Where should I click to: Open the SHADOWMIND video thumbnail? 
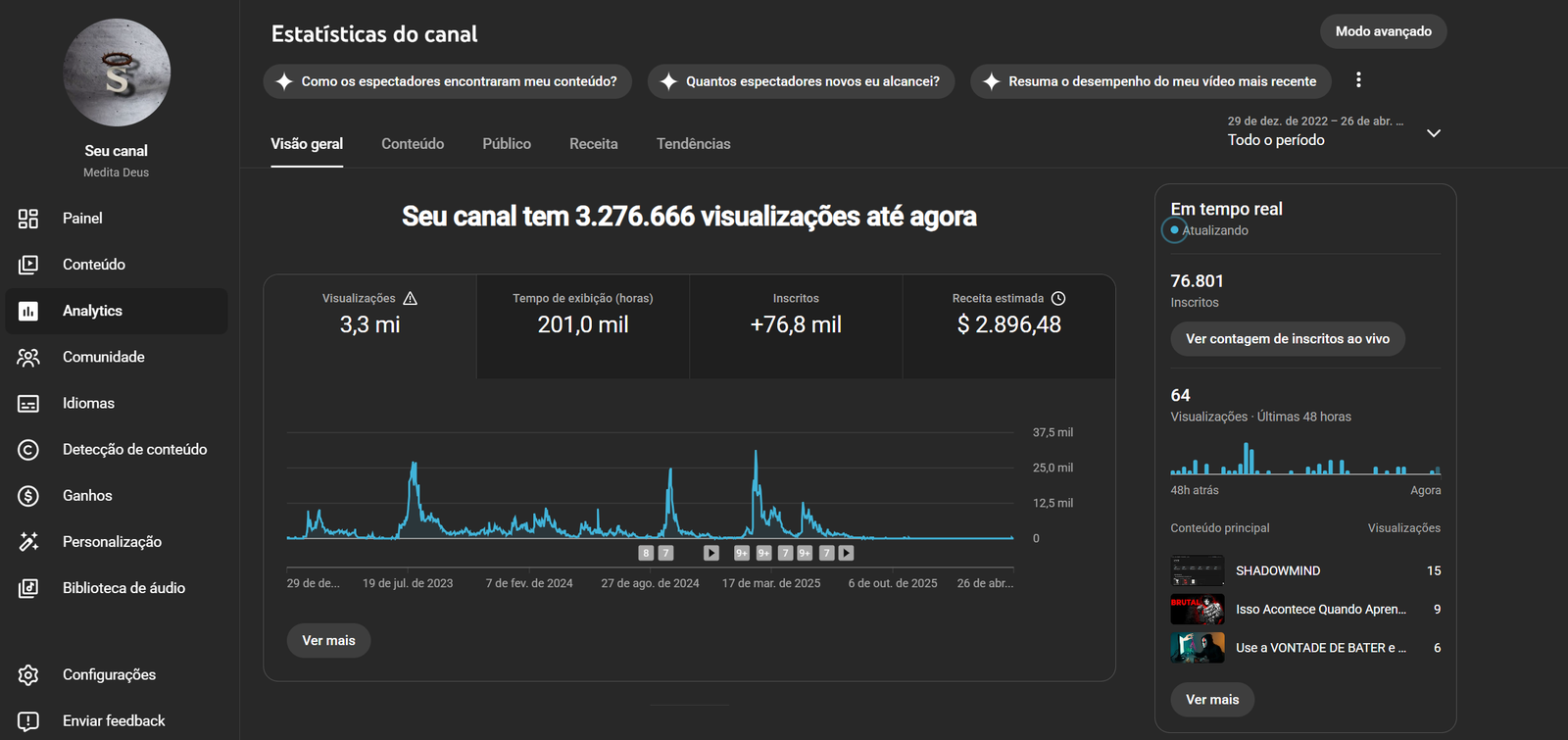pyautogui.click(x=1197, y=570)
